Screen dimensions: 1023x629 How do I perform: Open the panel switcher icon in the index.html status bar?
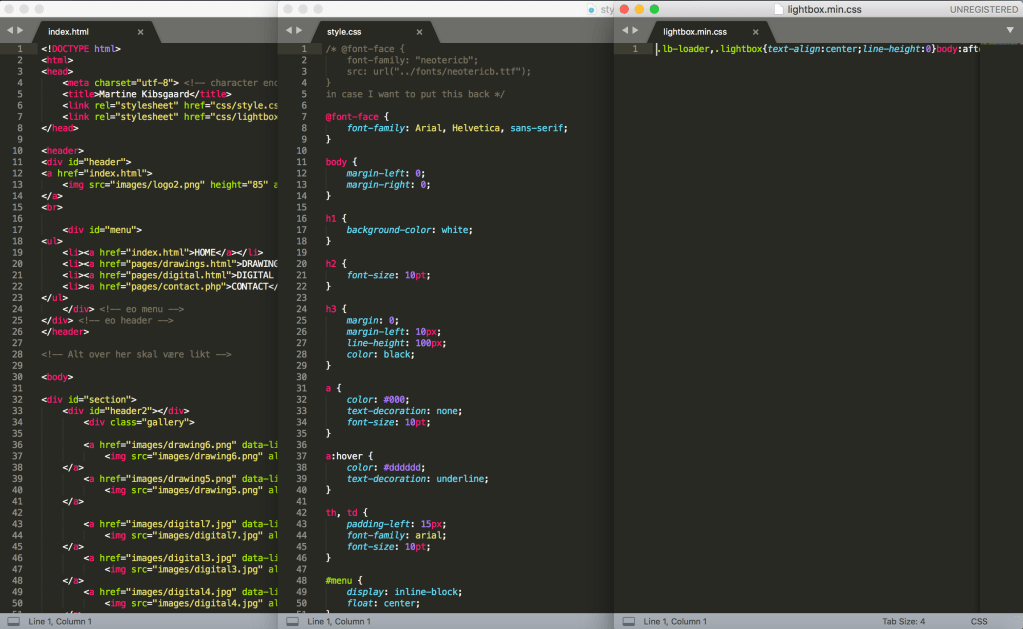pyautogui.click(x=13, y=621)
